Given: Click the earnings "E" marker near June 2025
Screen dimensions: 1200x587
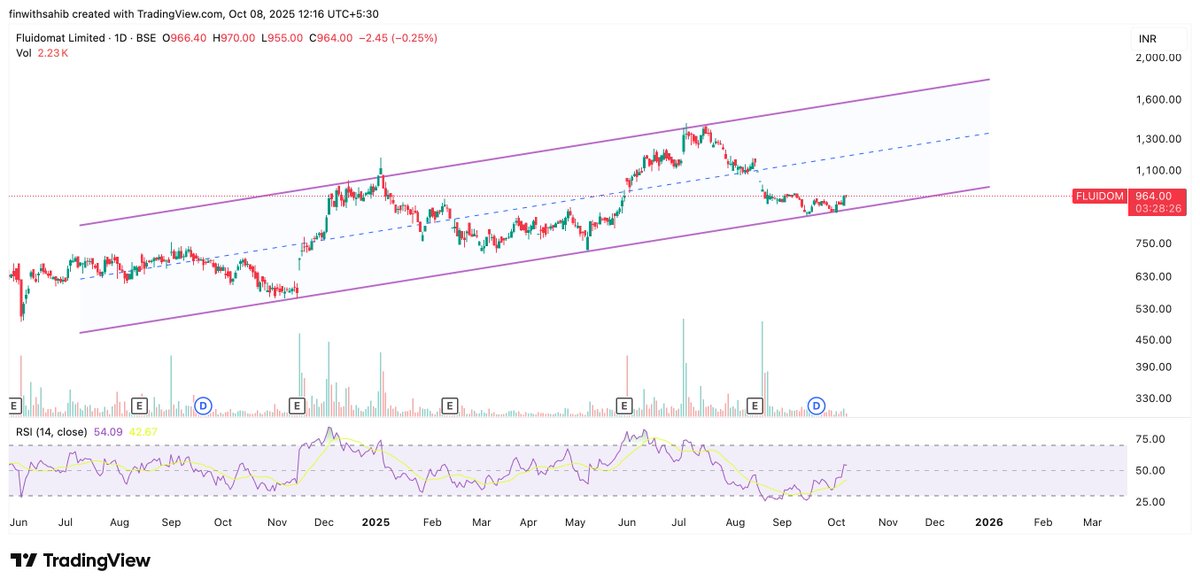Looking at the screenshot, I should 625,406.
